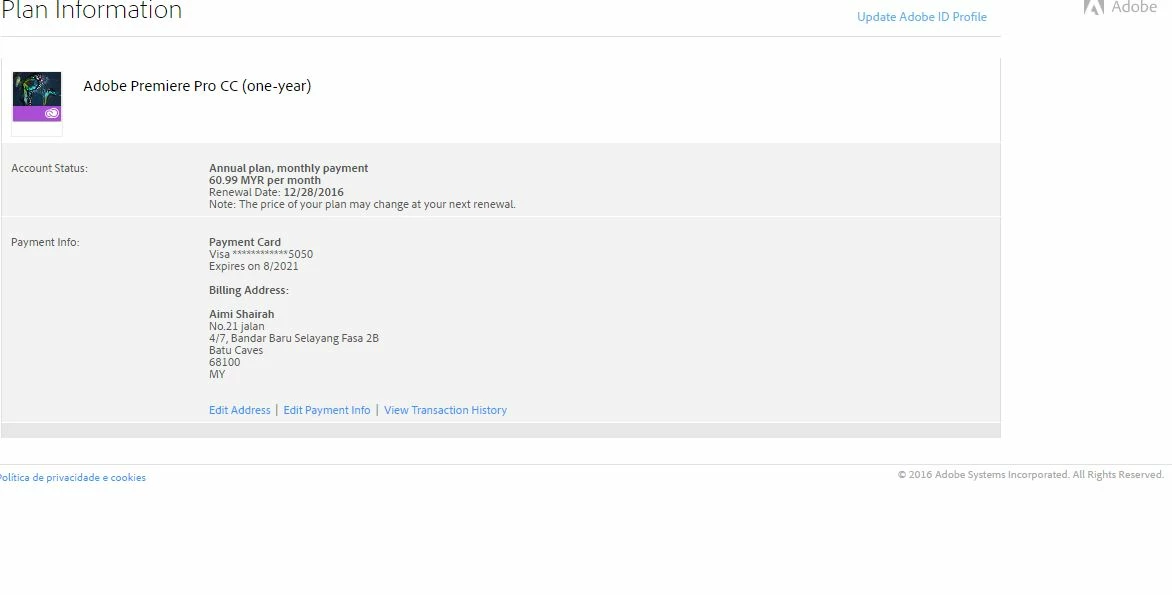
Task: Click the Account Status label
Action: [x=49, y=168]
